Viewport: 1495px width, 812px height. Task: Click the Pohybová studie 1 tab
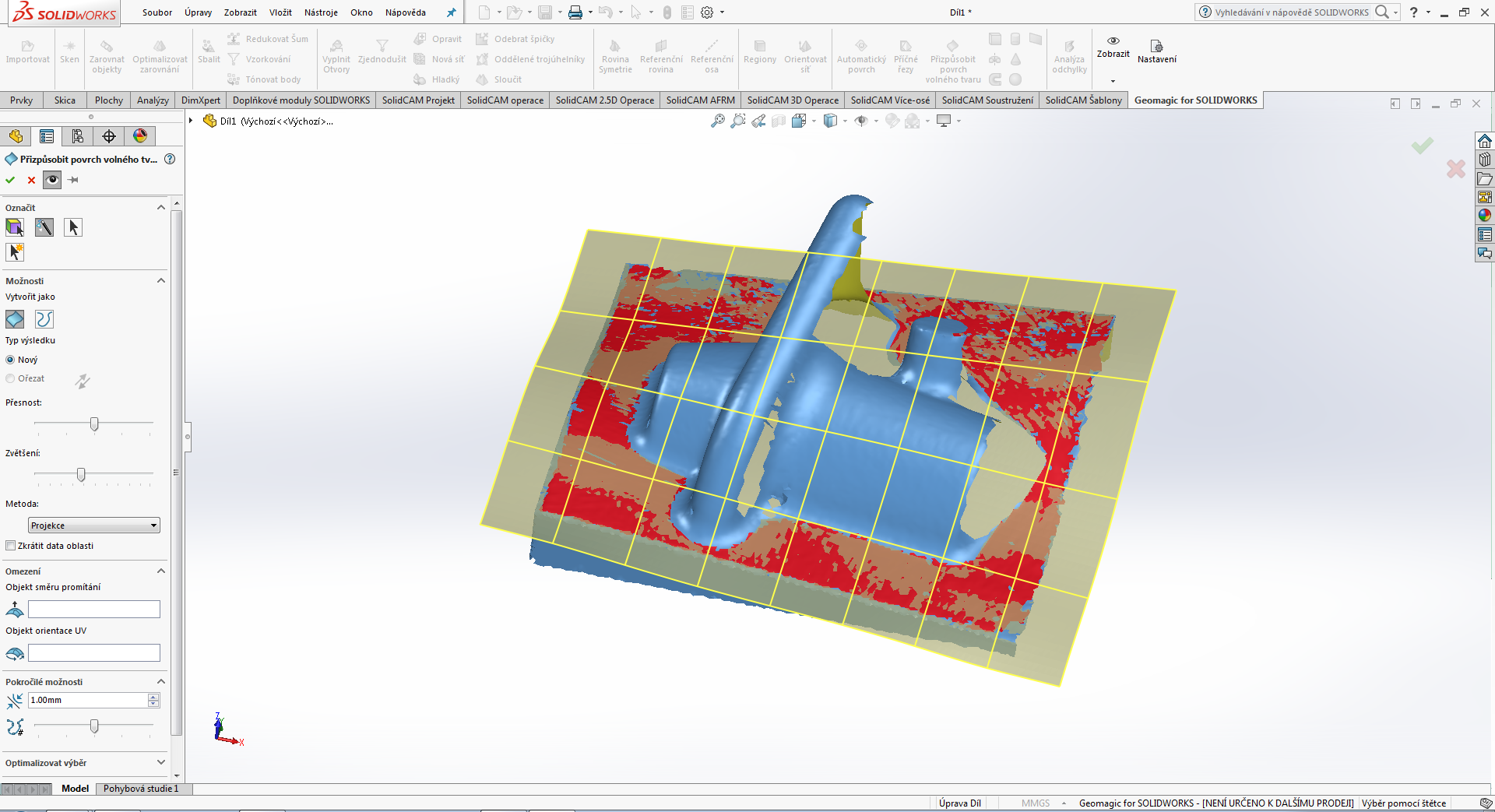coord(141,789)
